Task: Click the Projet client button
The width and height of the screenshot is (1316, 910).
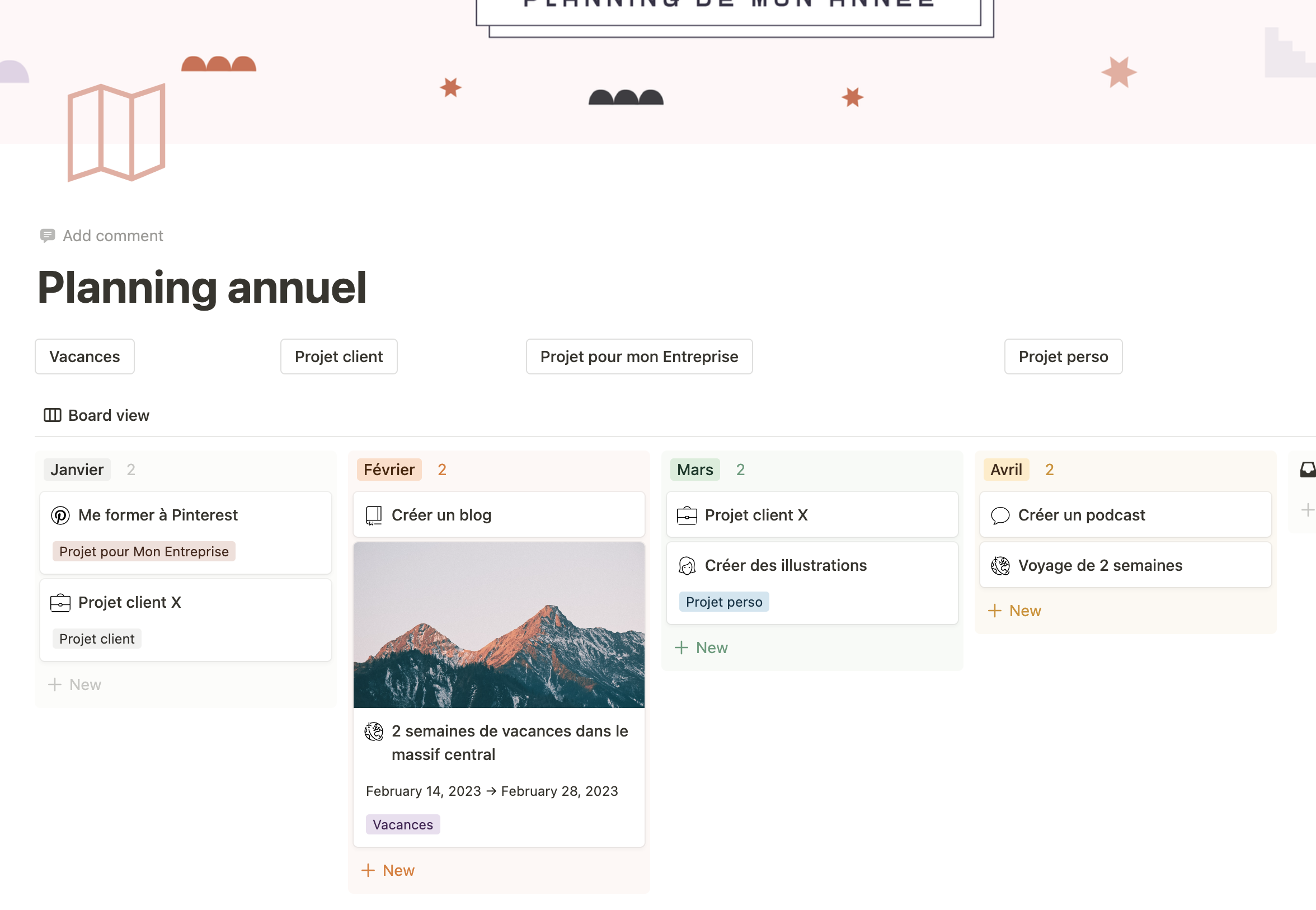Action: (x=339, y=357)
